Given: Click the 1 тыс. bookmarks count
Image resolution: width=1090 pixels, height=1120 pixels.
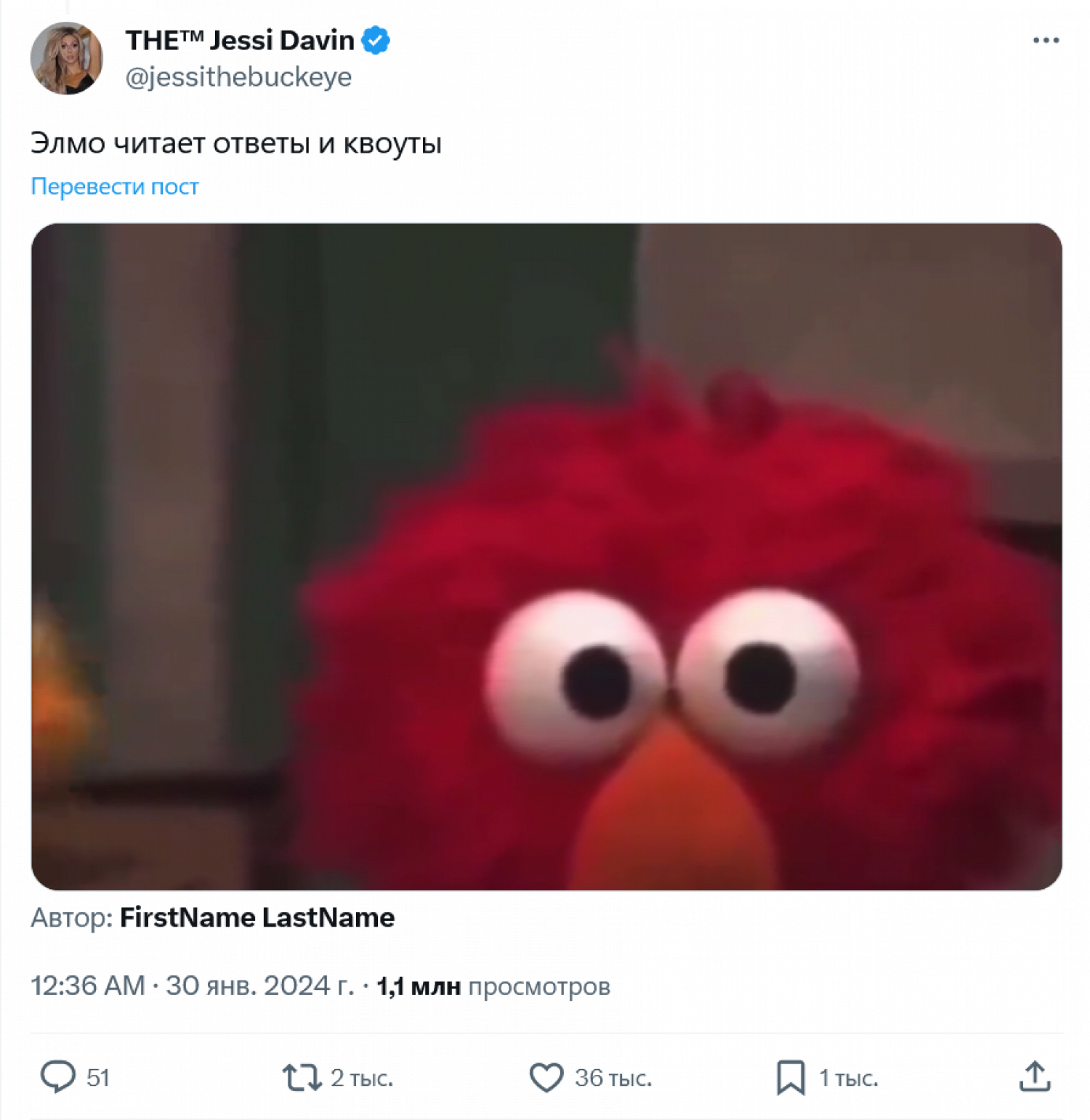Looking at the screenshot, I should 849,1077.
